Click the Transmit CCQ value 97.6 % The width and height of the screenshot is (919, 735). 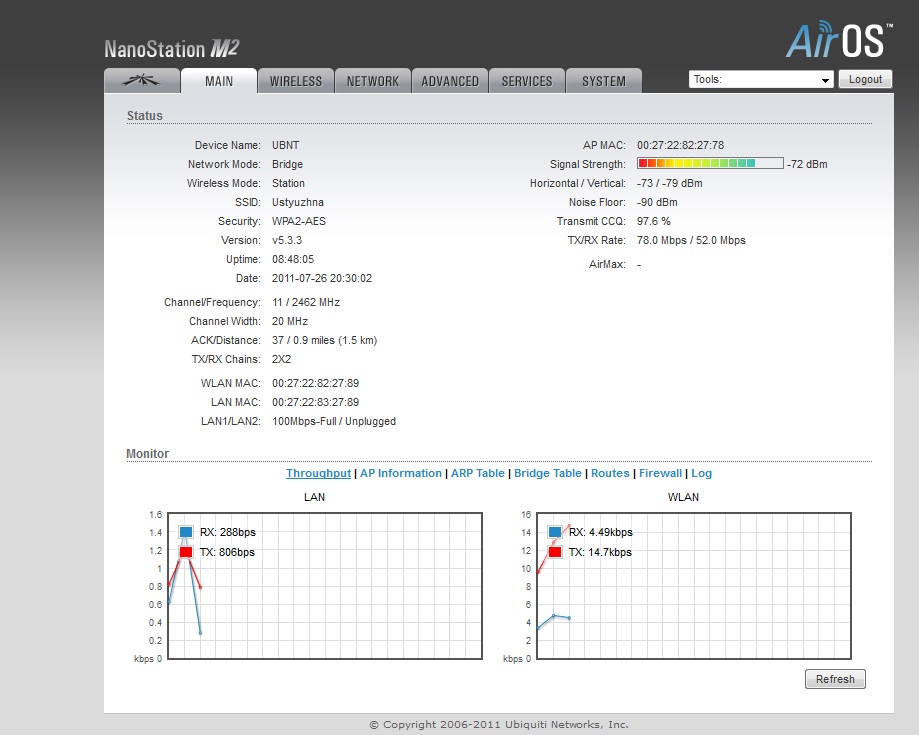pyautogui.click(x=654, y=221)
